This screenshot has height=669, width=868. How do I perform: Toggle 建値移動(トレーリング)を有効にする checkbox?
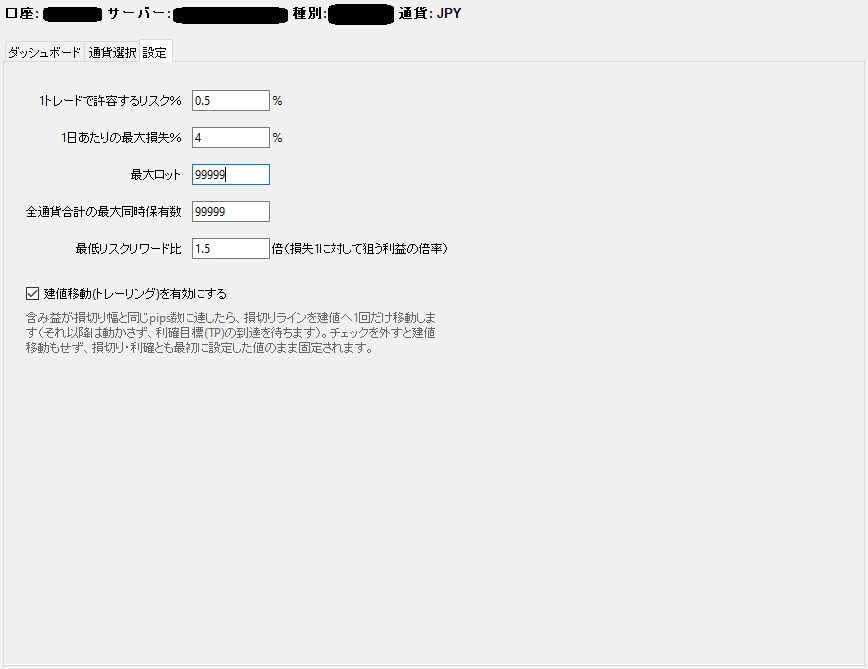tap(33, 293)
